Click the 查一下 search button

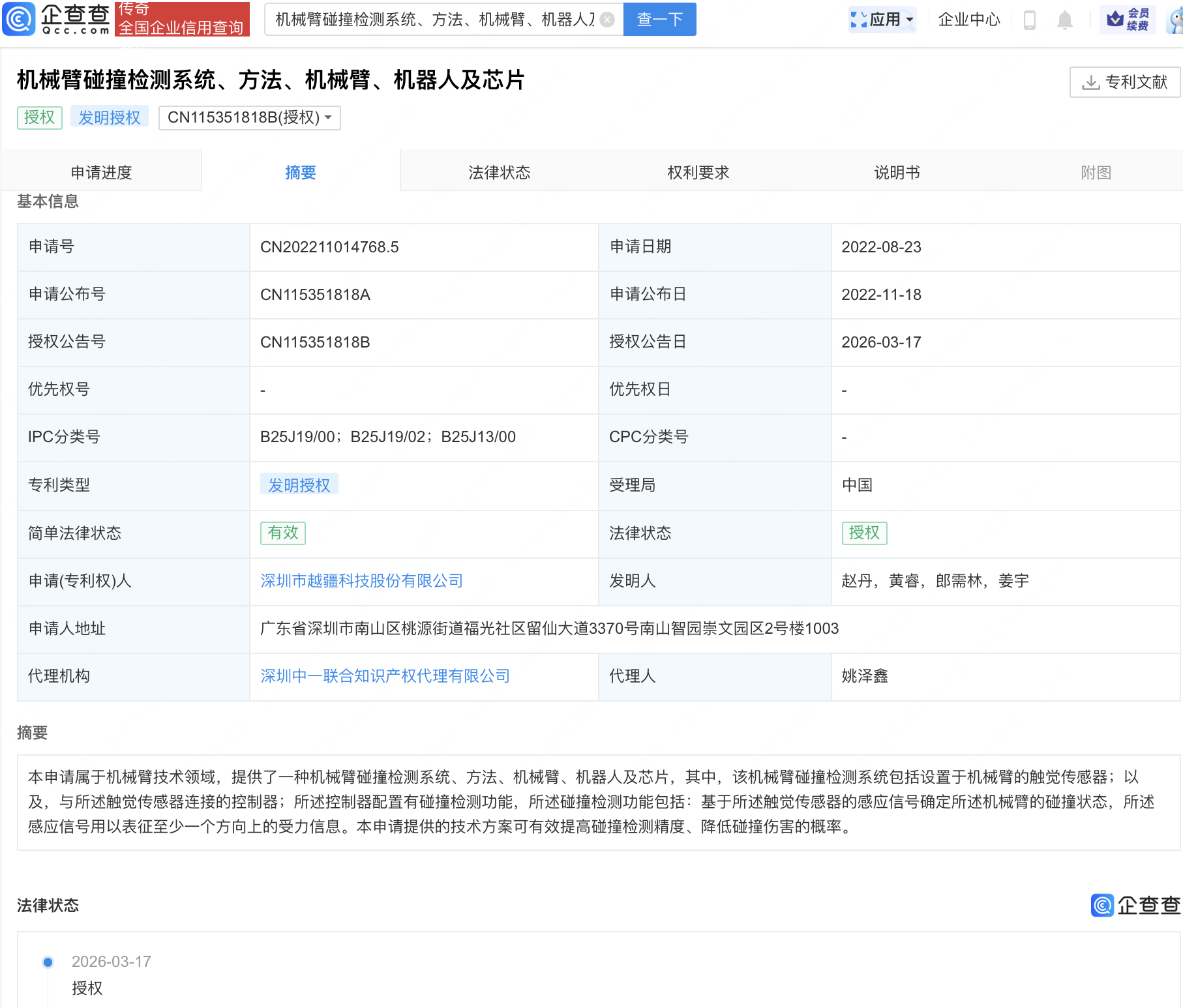(659, 20)
